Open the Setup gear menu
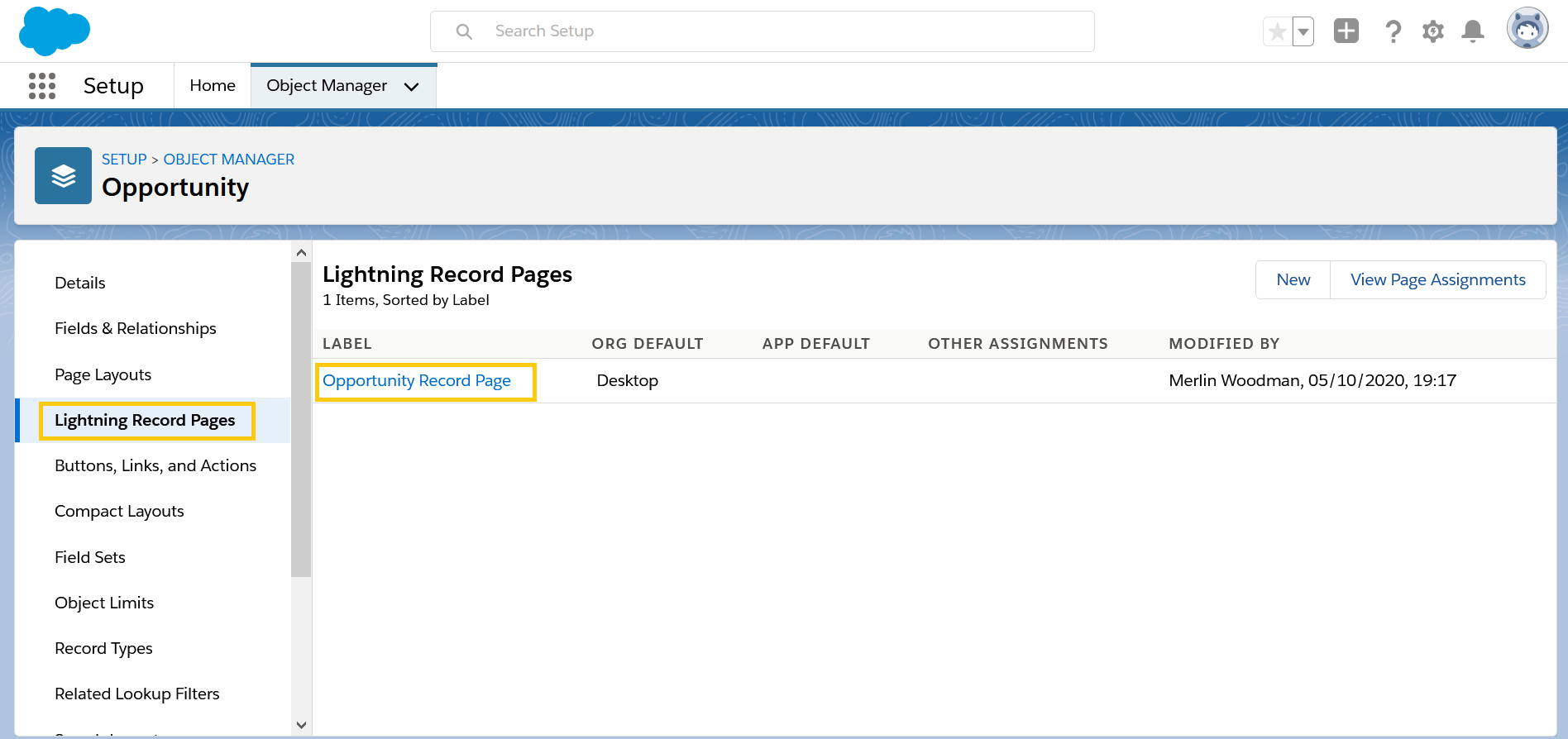Viewport: 1568px width, 739px height. (x=1432, y=31)
